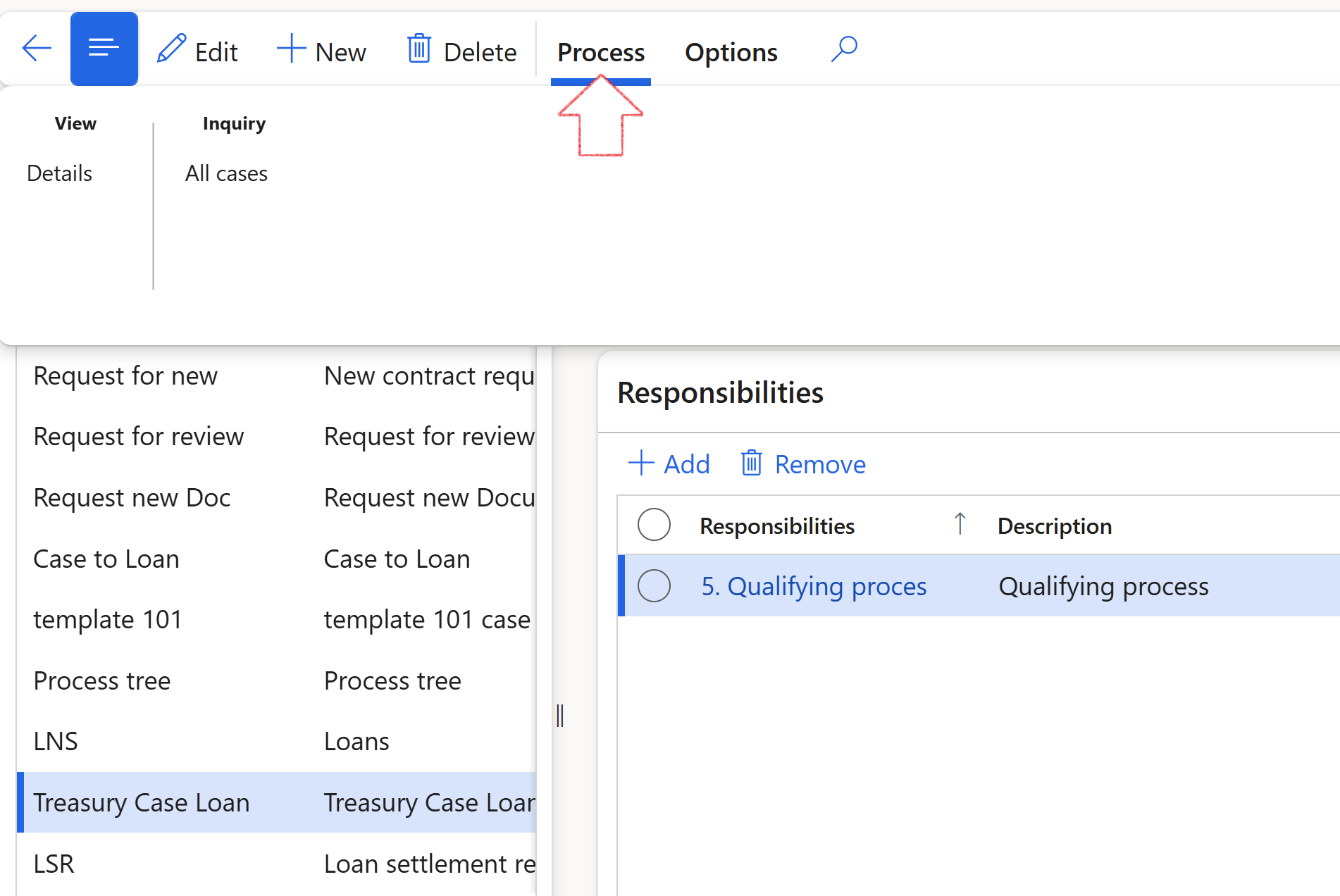Screen dimensions: 1340x896
Task: Click the Delete trash icon
Action: point(419,49)
